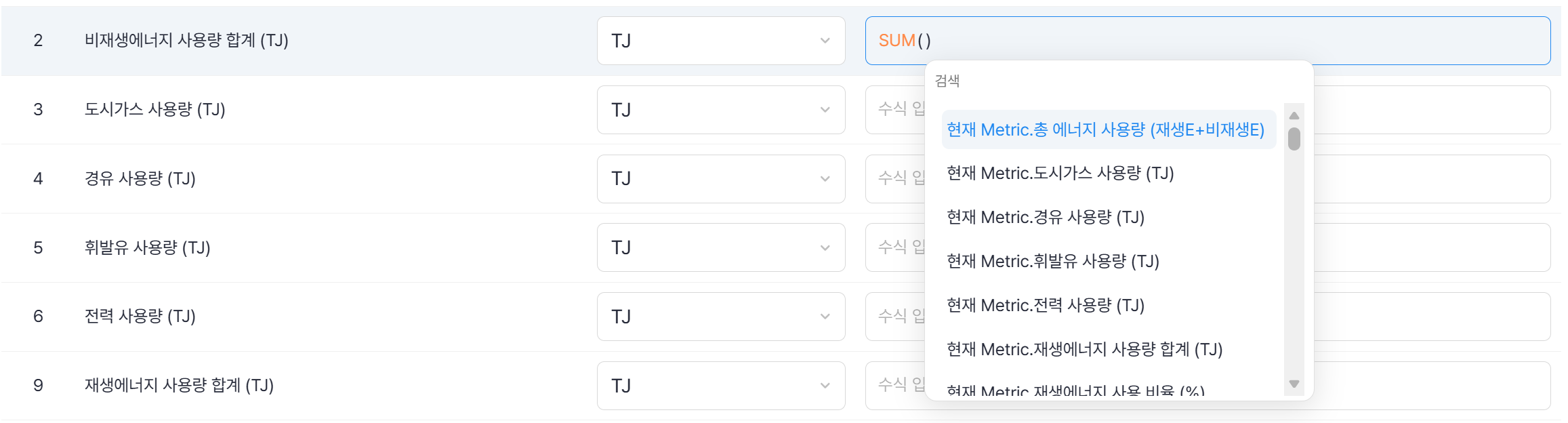Click scrollbar up arrow in metric list
Viewport: 1568px width, 423px height.
1294,115
